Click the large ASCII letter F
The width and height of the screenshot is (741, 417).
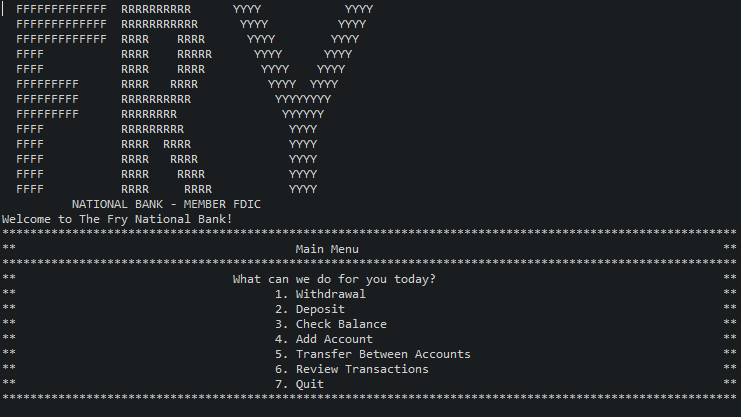61,99
